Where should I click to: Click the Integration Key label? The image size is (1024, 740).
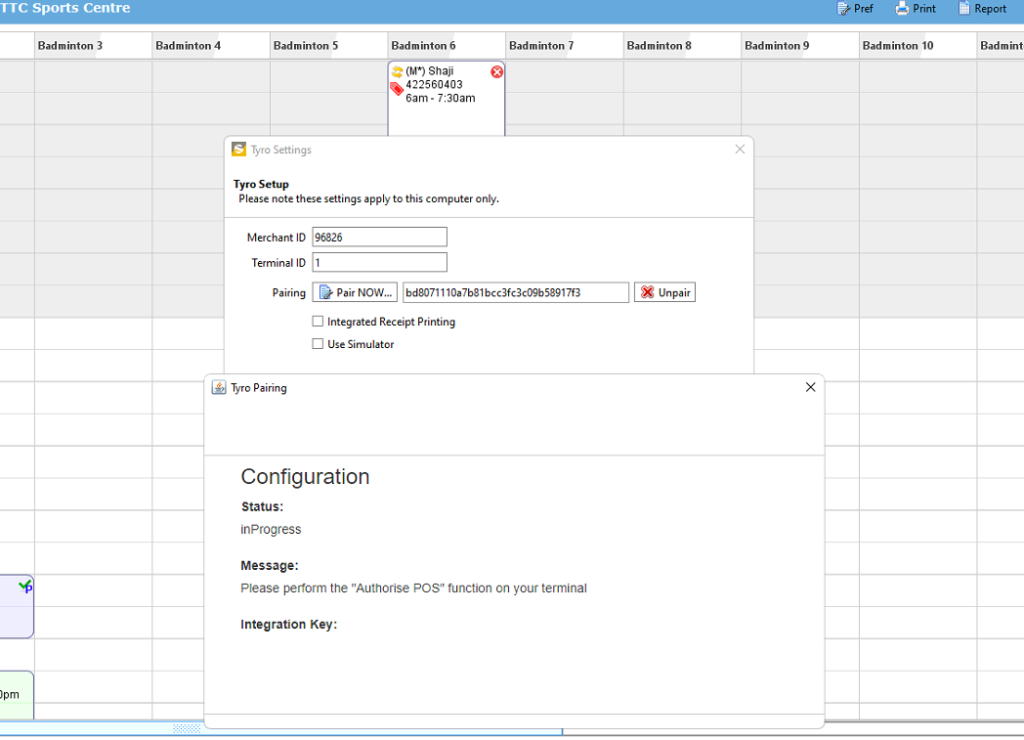click(289, 624)
